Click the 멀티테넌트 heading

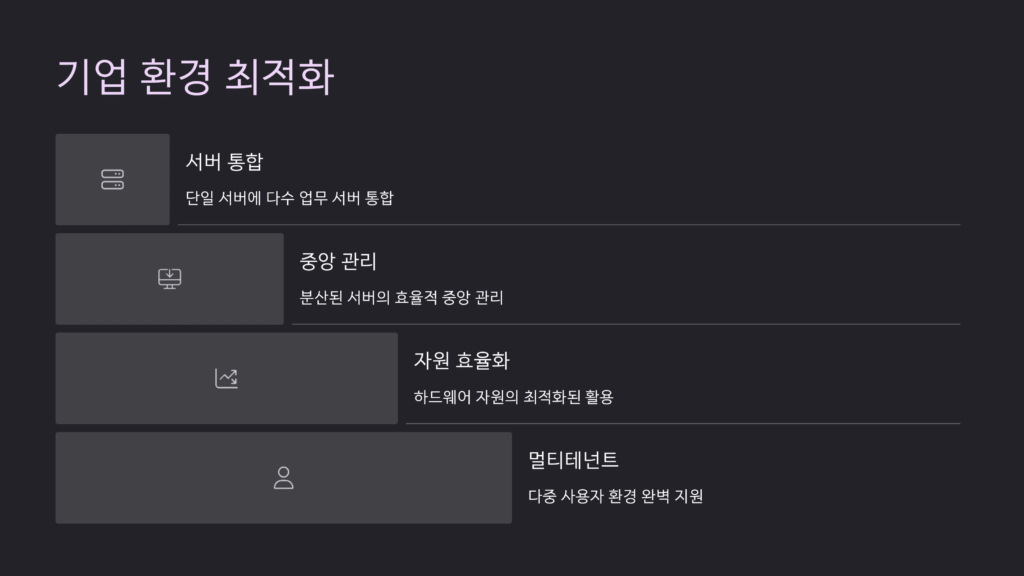[x=573, y=460]
